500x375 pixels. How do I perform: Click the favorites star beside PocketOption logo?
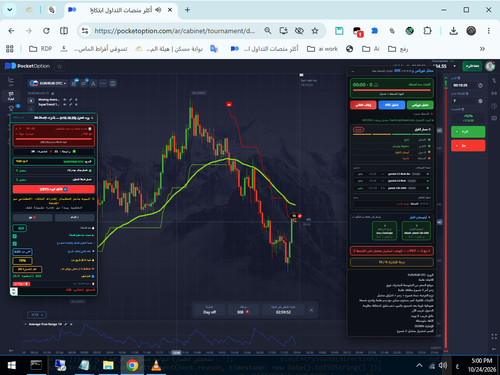(x=60, y=66)
